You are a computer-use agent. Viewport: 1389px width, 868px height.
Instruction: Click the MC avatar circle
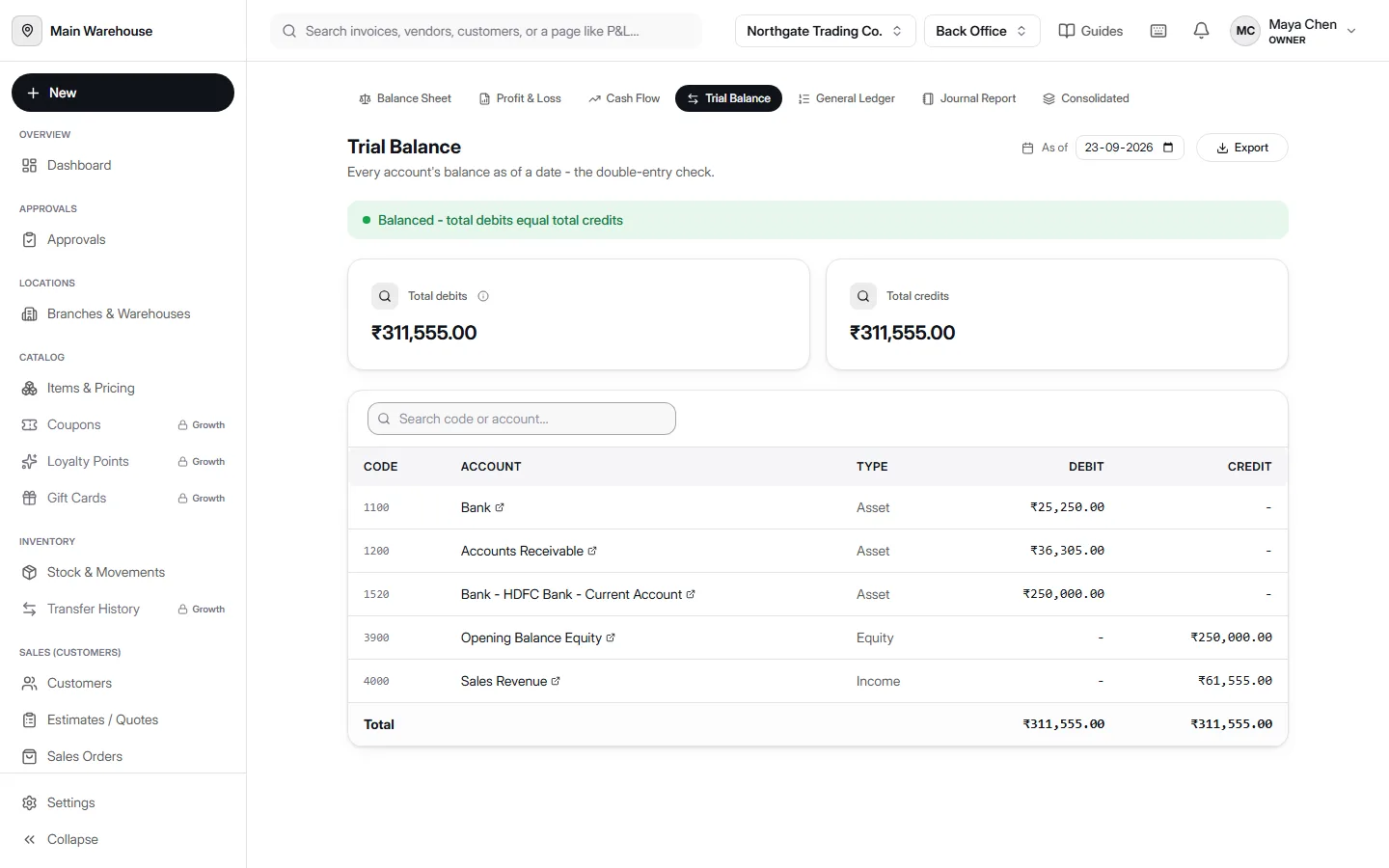(1245, 31)
